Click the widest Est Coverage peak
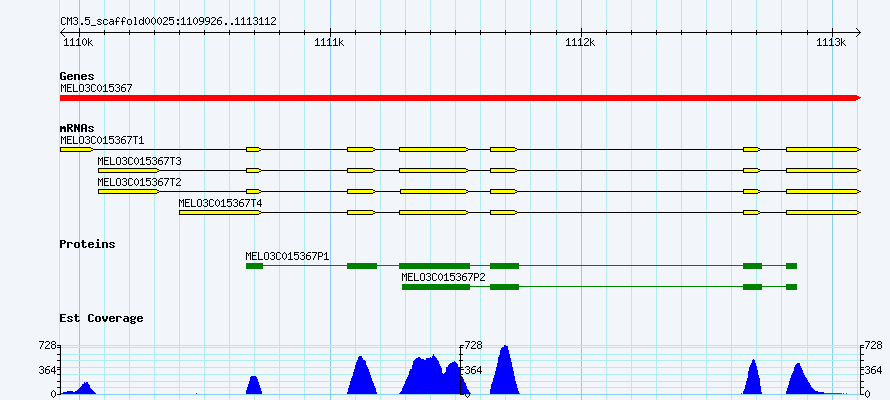890x400 pixels. point(434,377)
